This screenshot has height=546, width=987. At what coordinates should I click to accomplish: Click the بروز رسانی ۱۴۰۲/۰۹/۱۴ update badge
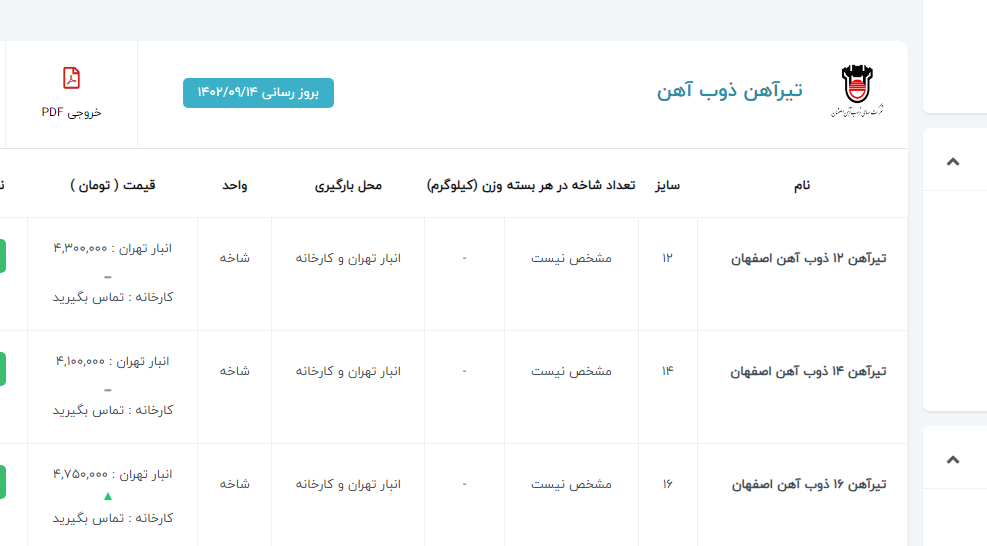pos(258,93)
